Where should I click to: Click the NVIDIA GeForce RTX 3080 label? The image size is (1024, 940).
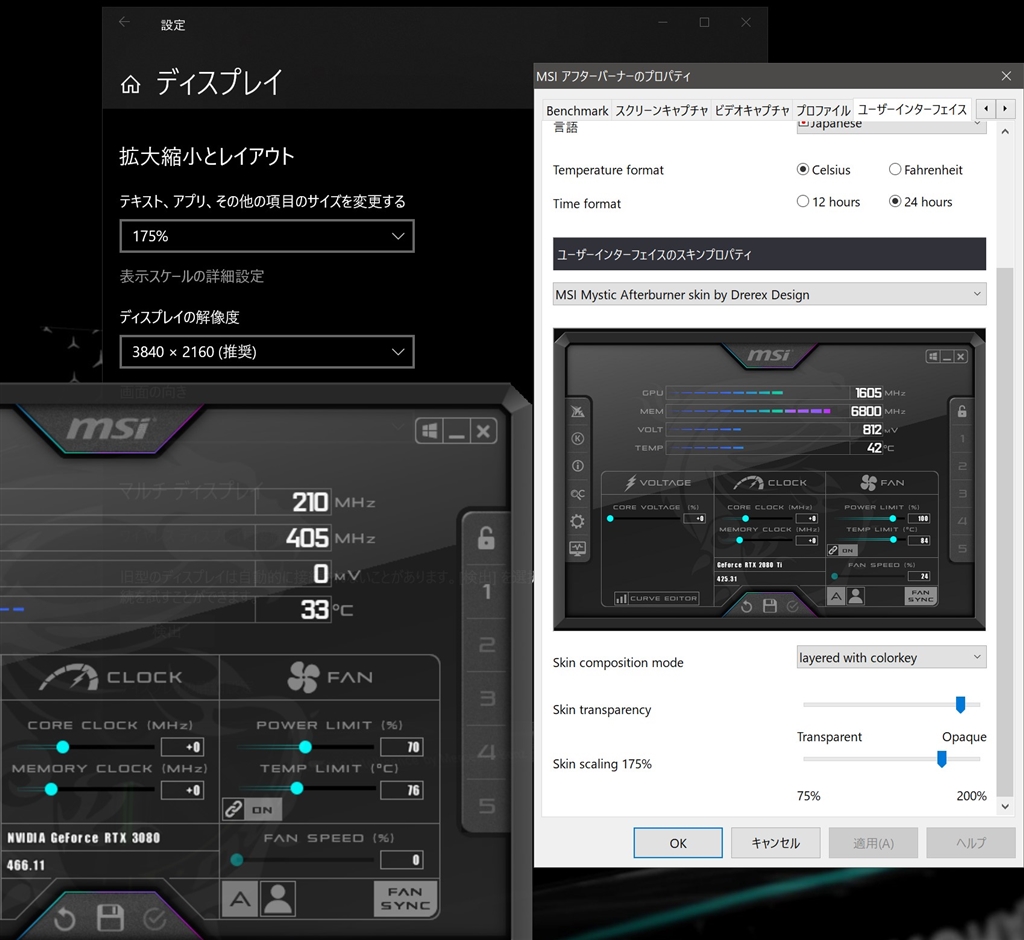(x=84, y=838)
